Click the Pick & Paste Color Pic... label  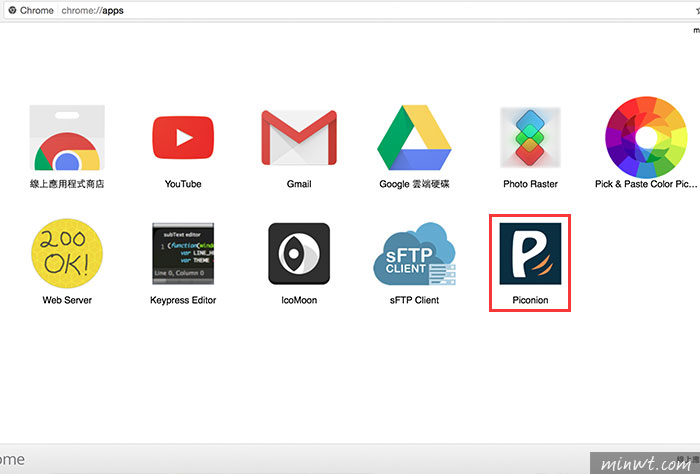coord(646,184)
